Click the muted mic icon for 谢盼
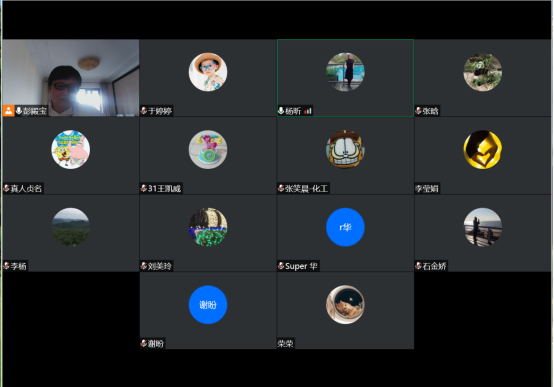The height and width of the screenshot is (387, 554). [144, 343]
